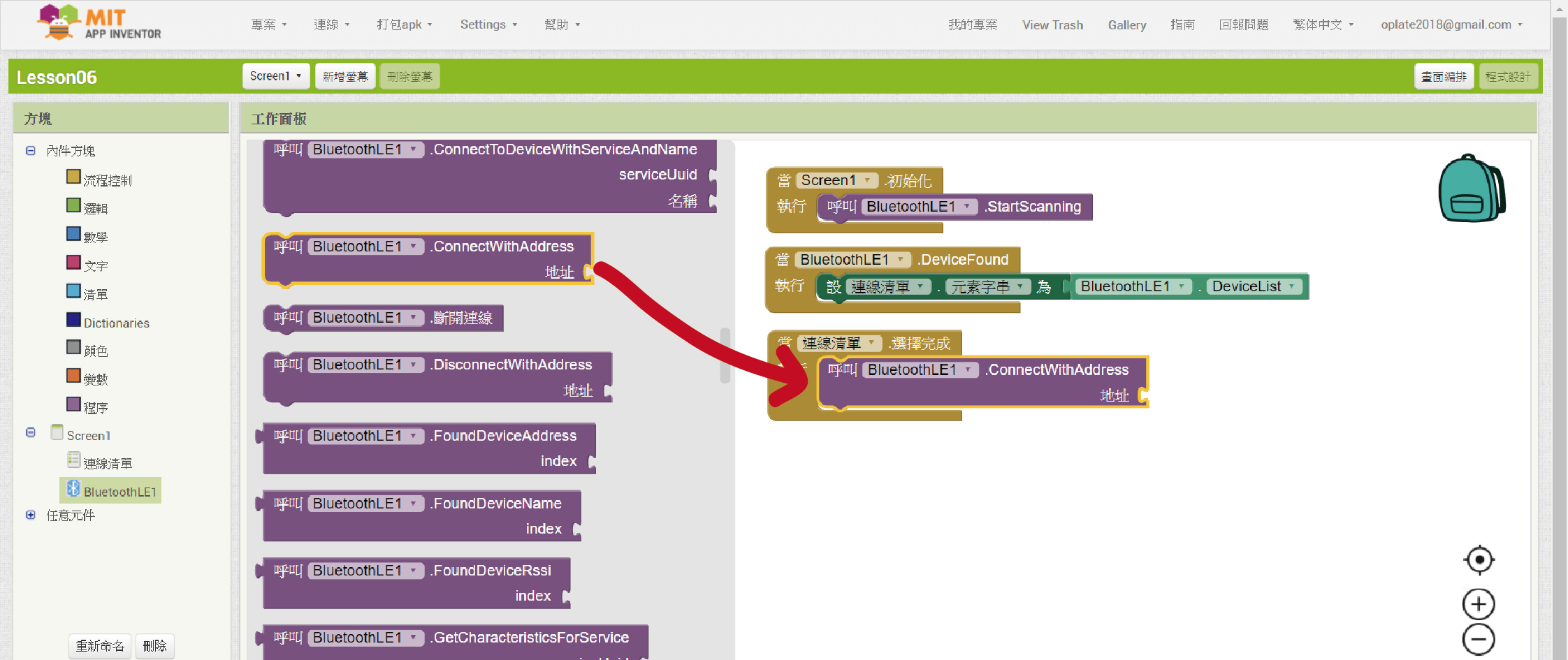The image size is (1568, 660).
Task: Click the 新增螢幕 add screen button
Action: click(x=345, y=76)
